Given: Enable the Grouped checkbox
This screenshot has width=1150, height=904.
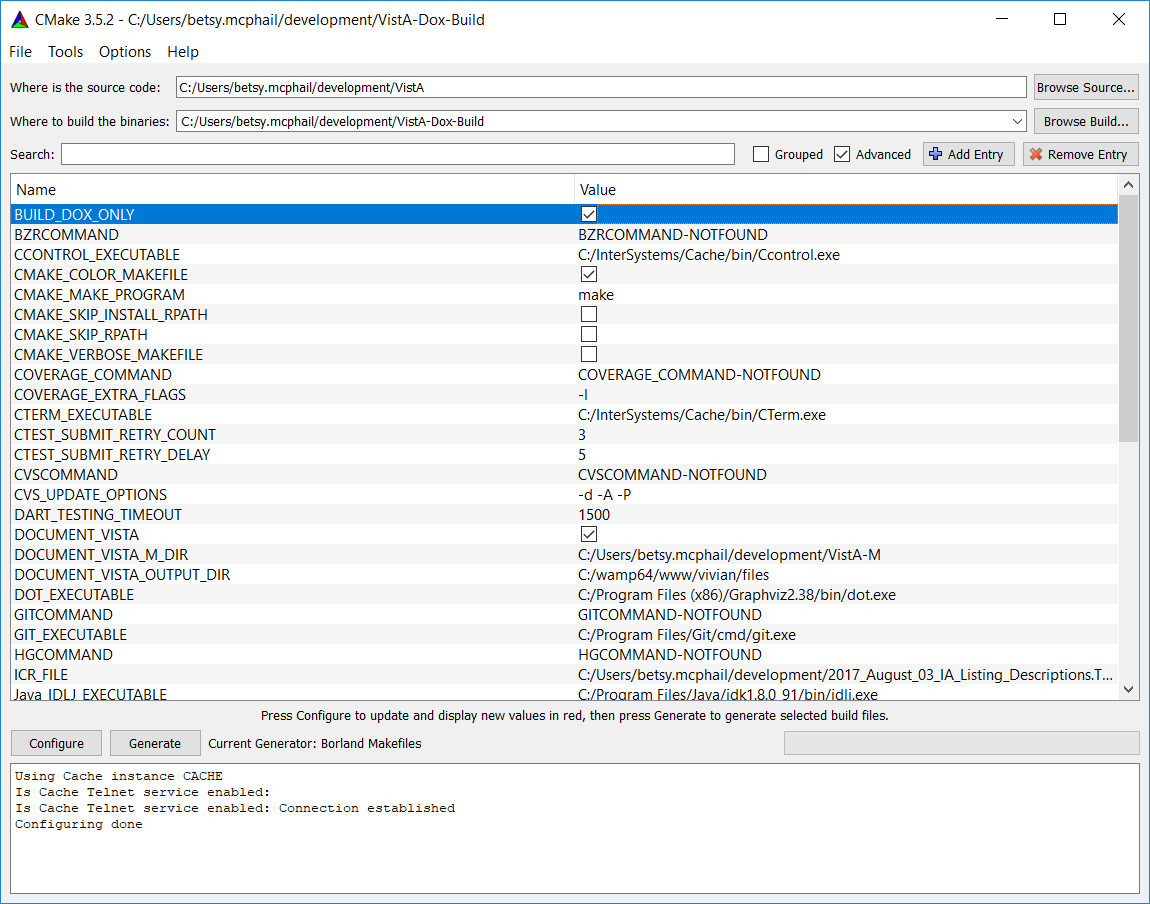Looking at the screenshot, I should click(x=761, y=154).
